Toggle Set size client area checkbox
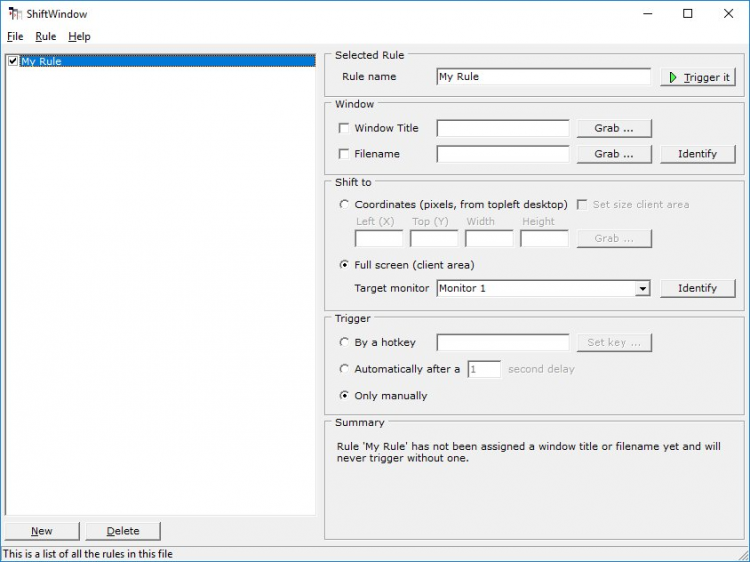The width and height of the screenshot is (750, 562). [x=582, y=204]
